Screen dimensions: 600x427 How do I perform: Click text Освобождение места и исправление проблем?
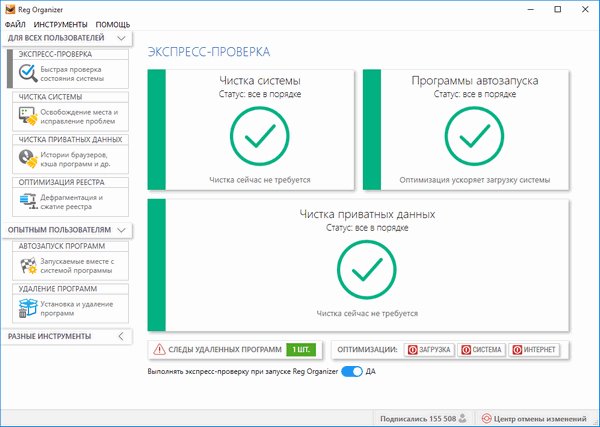(79, 117)
